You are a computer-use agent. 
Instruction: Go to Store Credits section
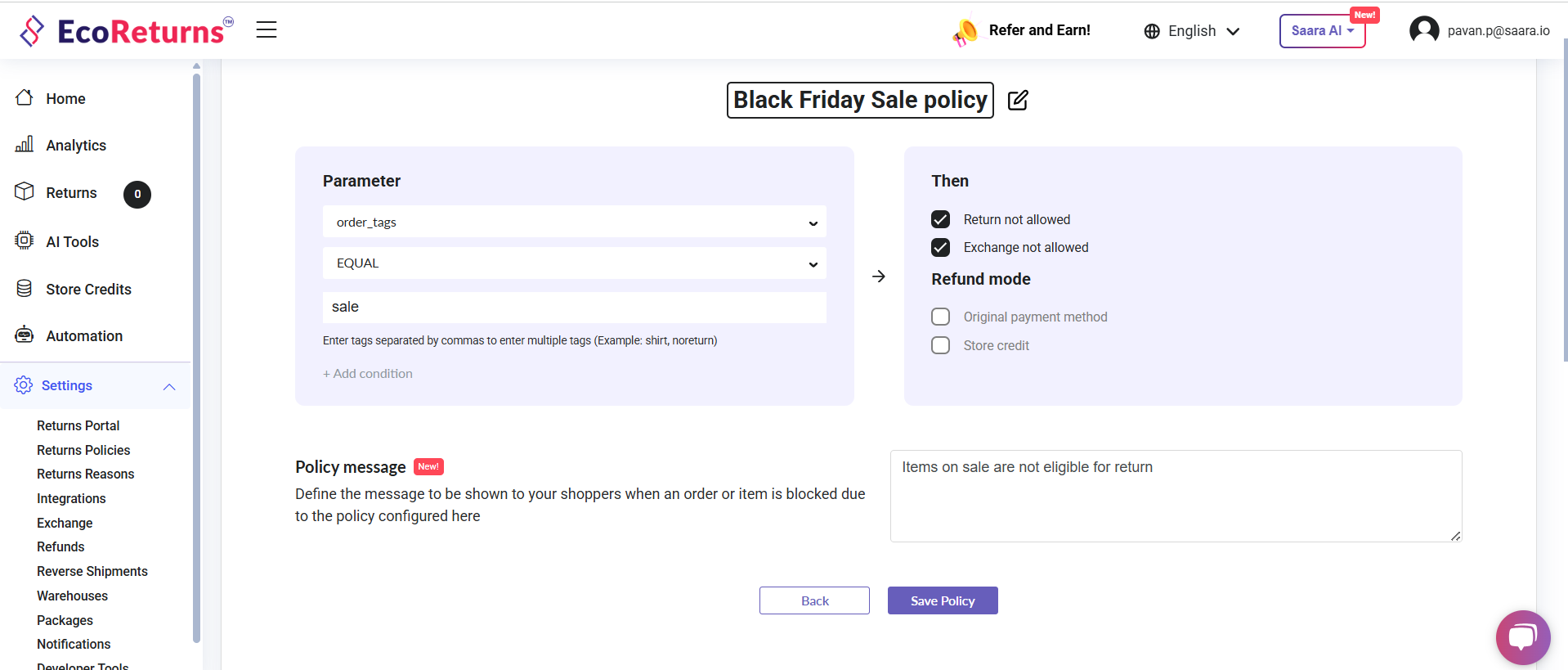[x=88, y=289]
